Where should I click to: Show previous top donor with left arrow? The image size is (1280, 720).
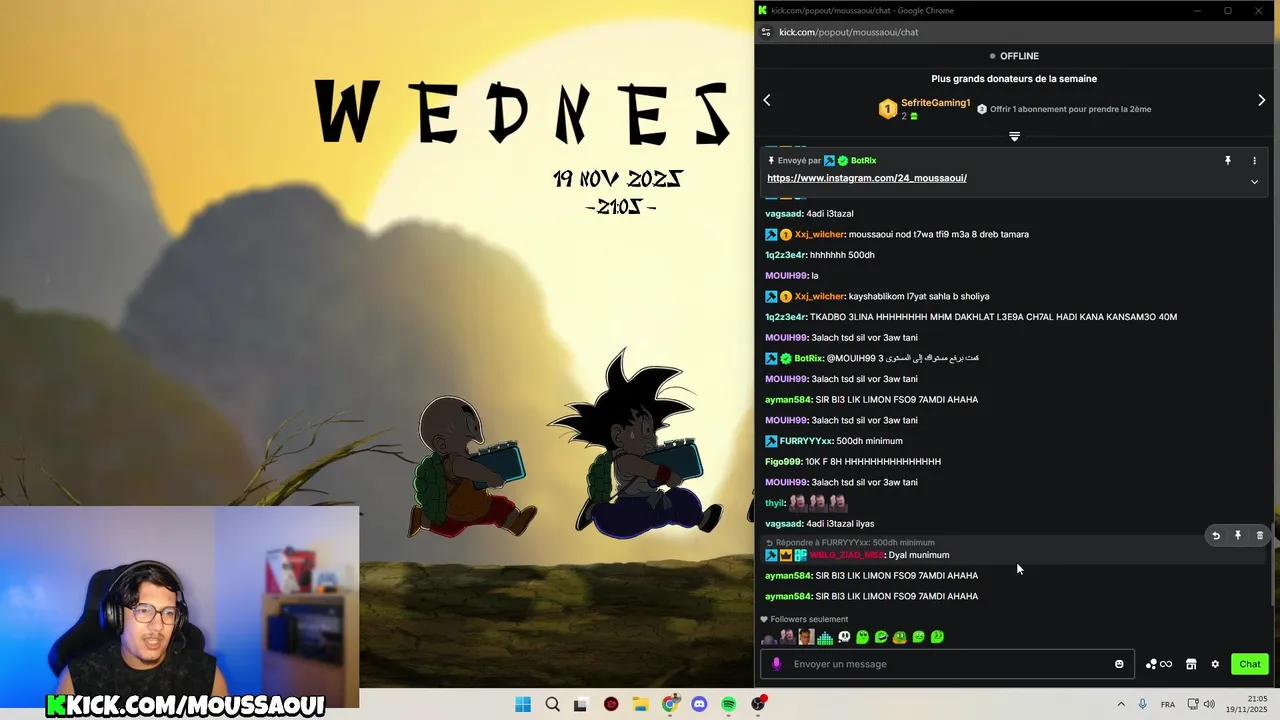click(x=767, y=100)
